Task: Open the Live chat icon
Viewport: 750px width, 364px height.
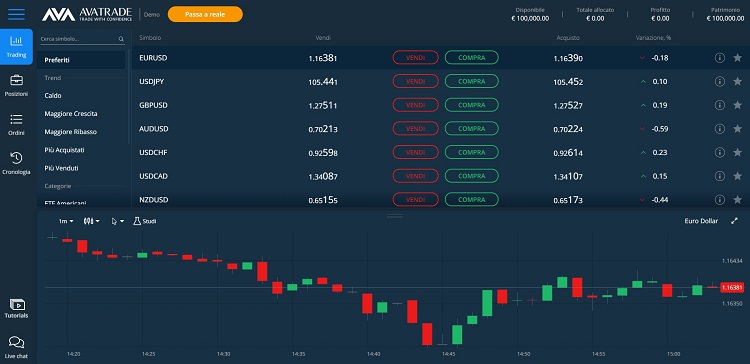Action: [16, 342]
